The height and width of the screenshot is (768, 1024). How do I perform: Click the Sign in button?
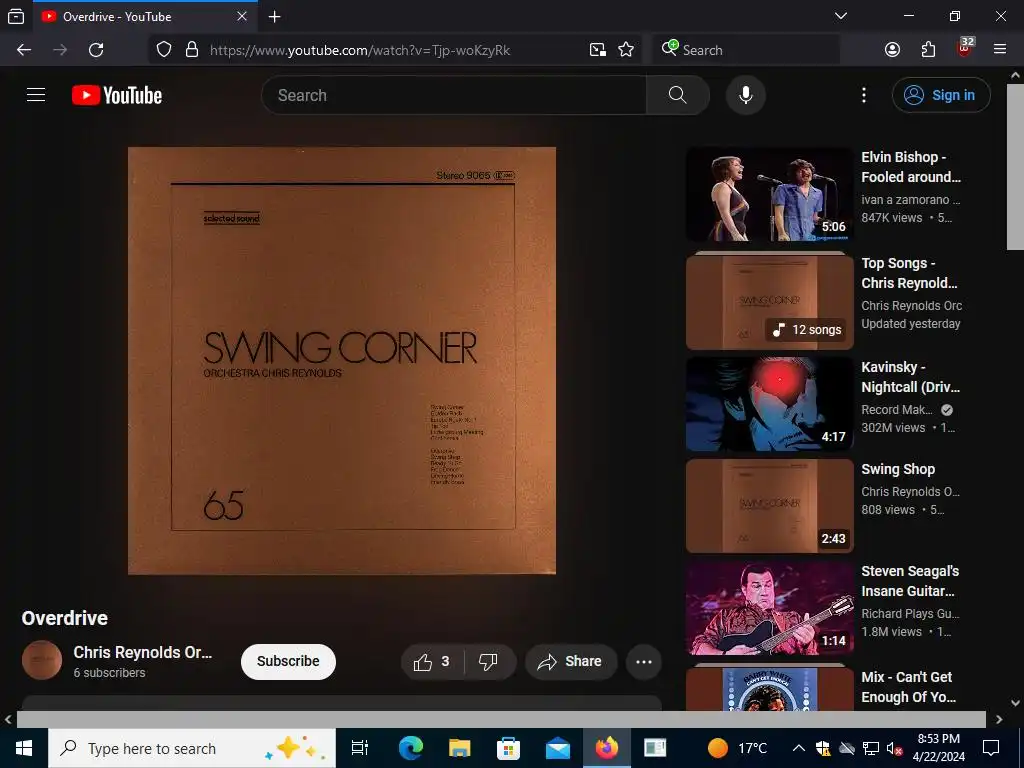click(941, 95)
